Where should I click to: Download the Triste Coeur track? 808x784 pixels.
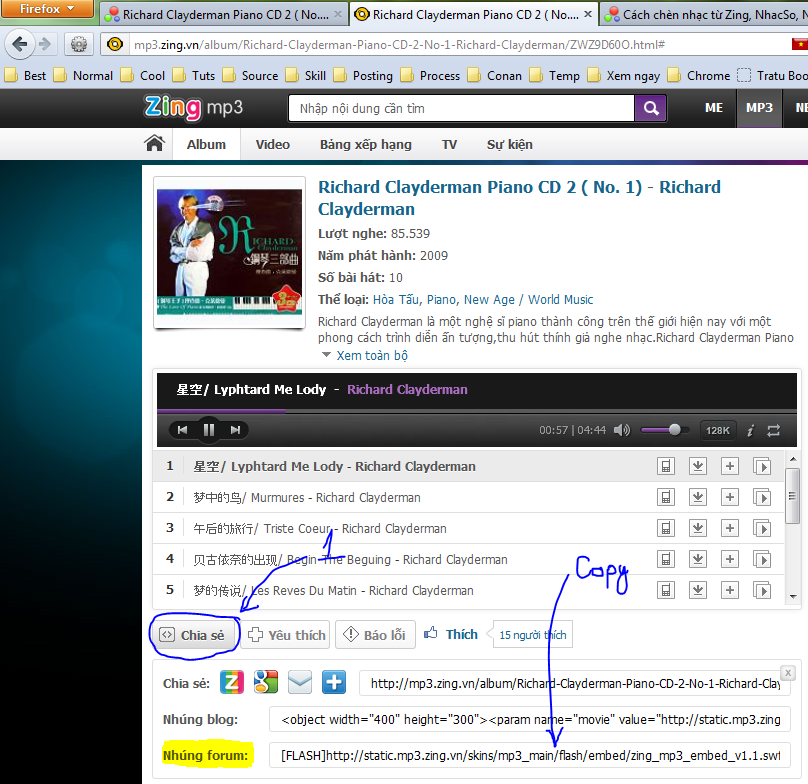(698, 528)
